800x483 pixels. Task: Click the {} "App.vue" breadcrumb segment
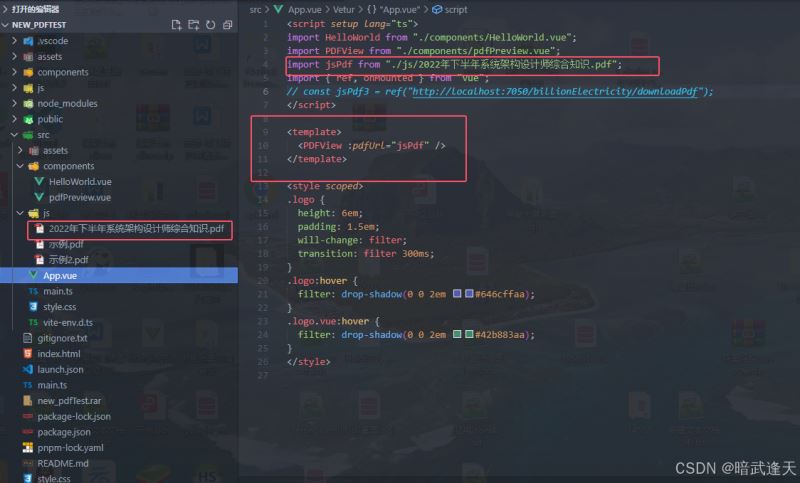pos(393,9)
